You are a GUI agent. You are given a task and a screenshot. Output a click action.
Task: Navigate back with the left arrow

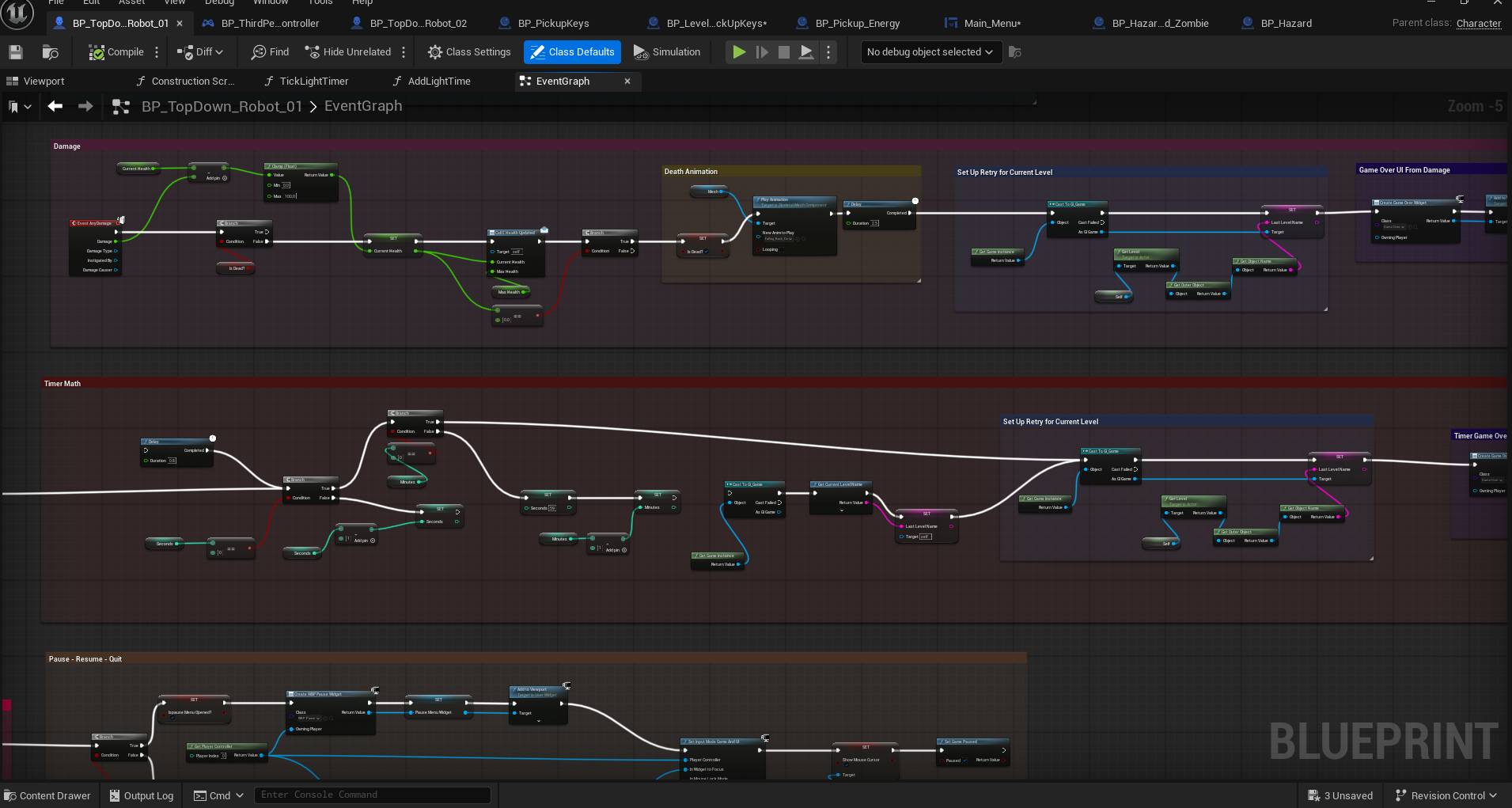(55, 106)
